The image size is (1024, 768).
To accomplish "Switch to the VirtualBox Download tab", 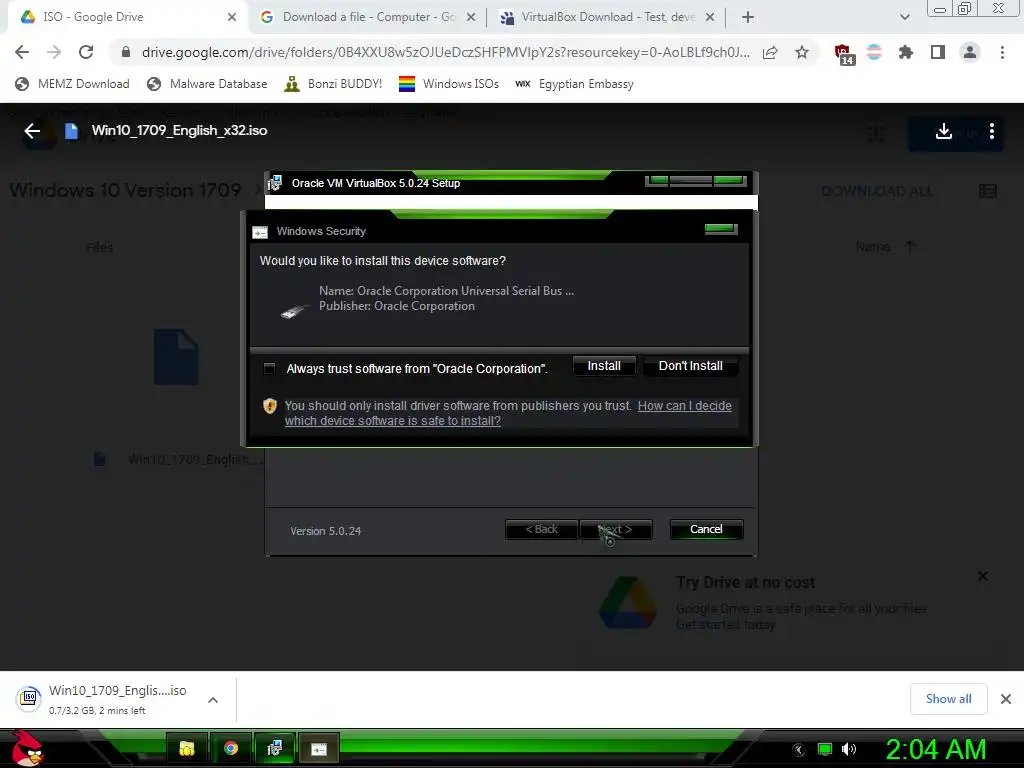I will coord(607,17).
